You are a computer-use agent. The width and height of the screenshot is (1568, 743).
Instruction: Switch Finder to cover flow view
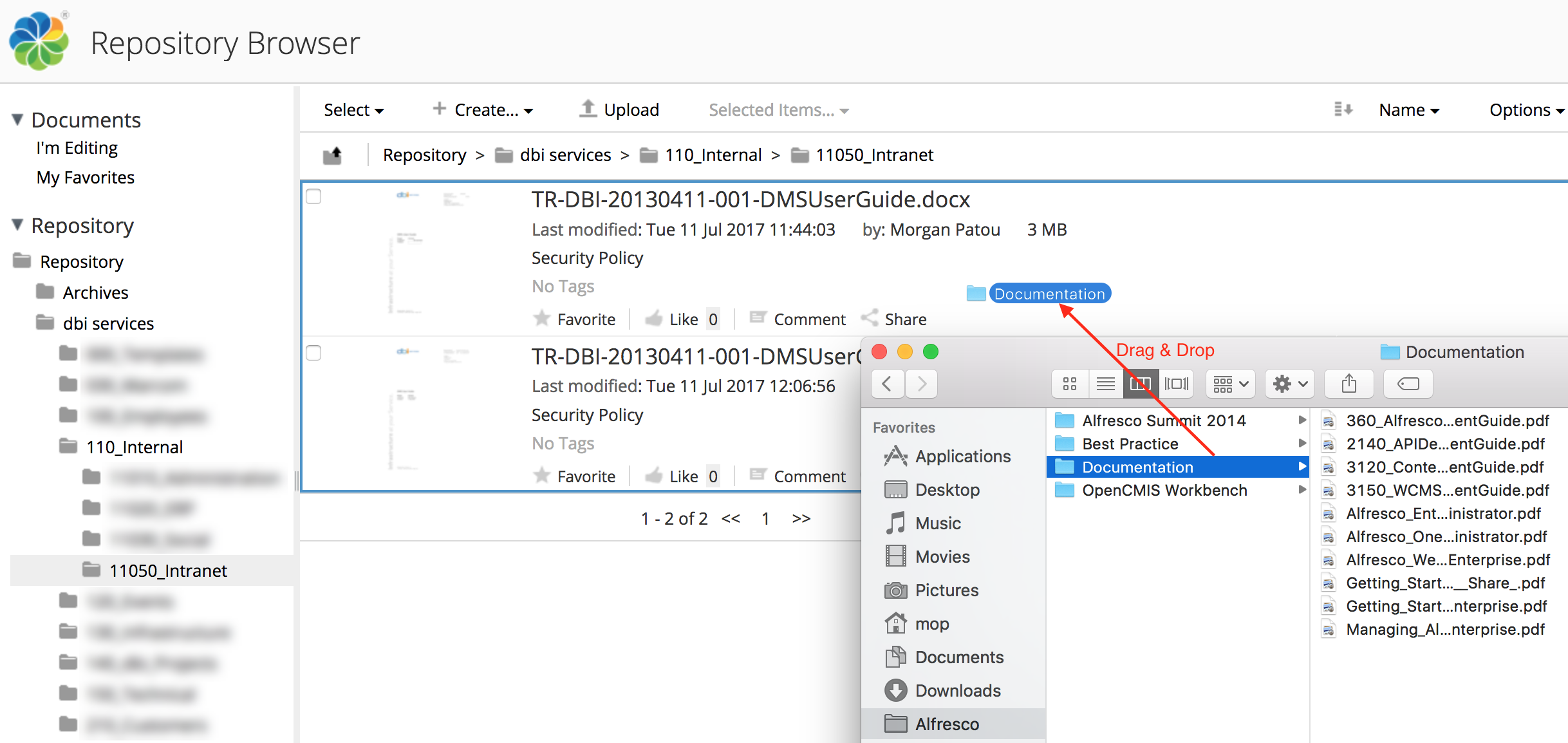tap(1177, 384)
